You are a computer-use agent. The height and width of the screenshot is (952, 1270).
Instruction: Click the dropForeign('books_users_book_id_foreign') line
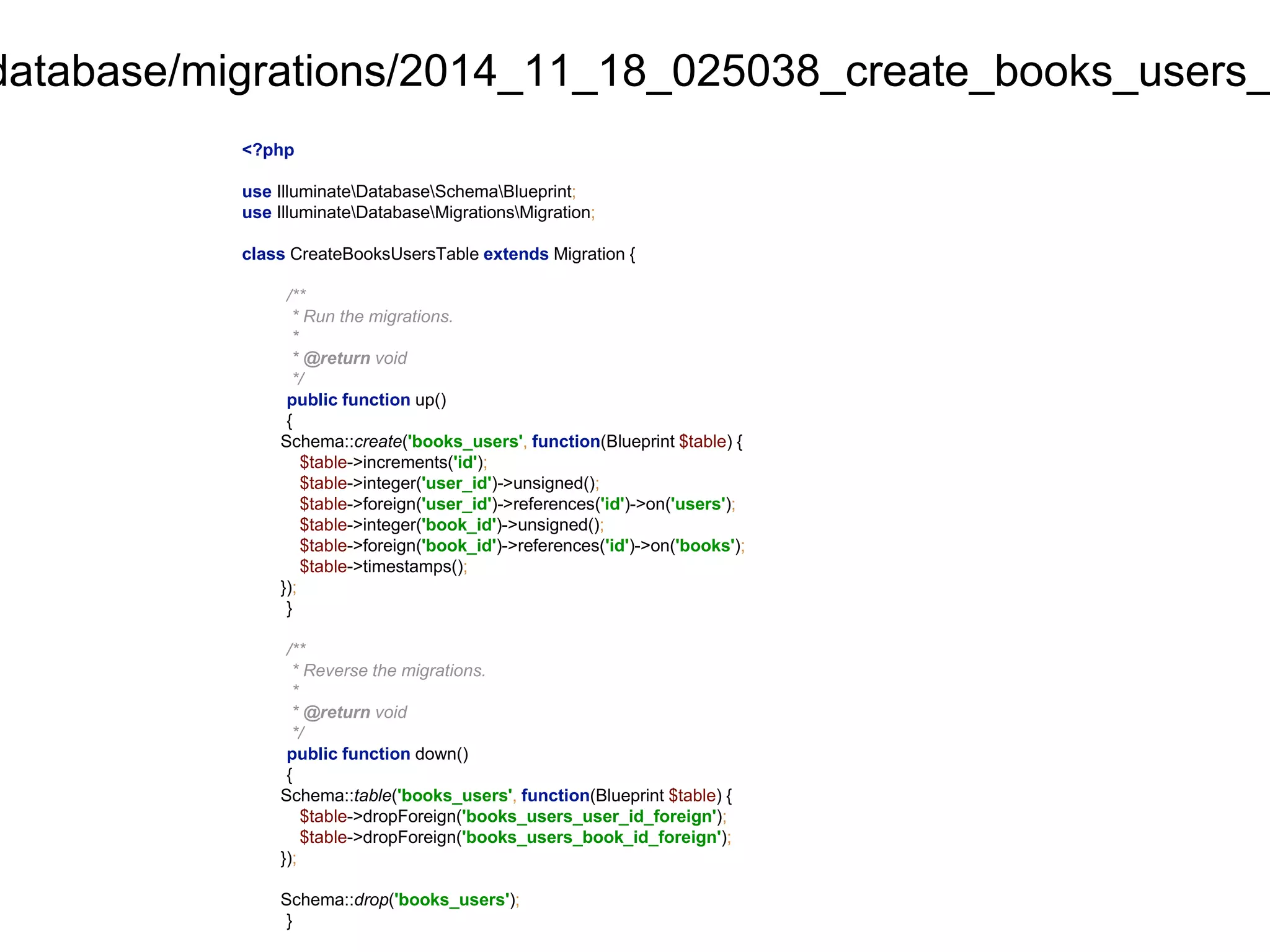pos(516,837)
